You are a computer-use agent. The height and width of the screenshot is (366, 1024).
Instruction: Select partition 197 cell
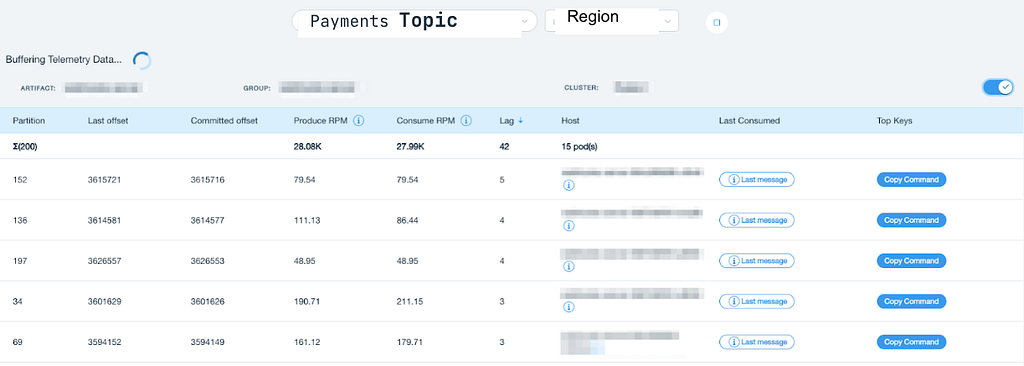20,261
